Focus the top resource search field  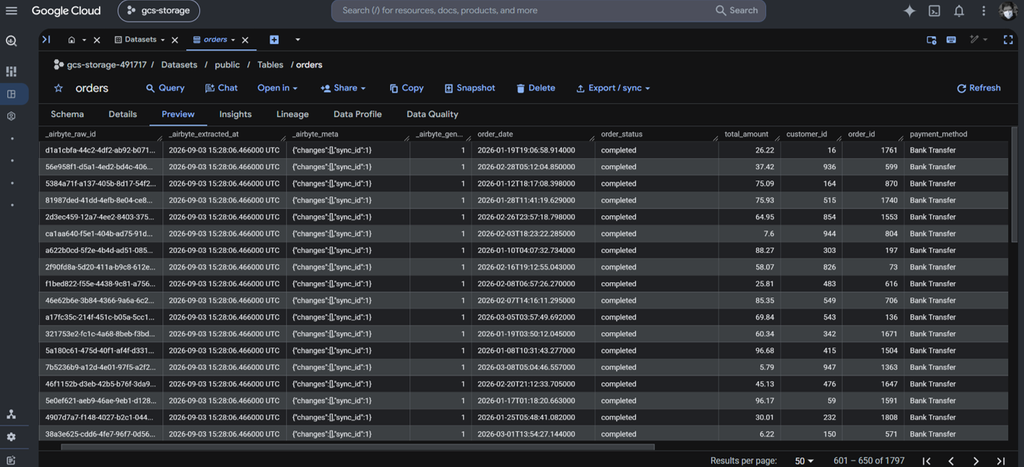[x=522, y=10]
